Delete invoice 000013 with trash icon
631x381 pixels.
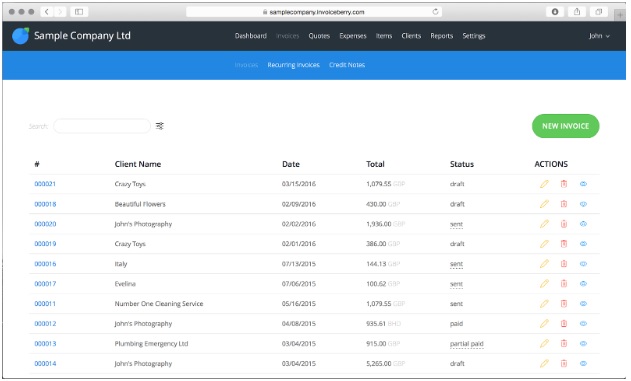[564, 344]
